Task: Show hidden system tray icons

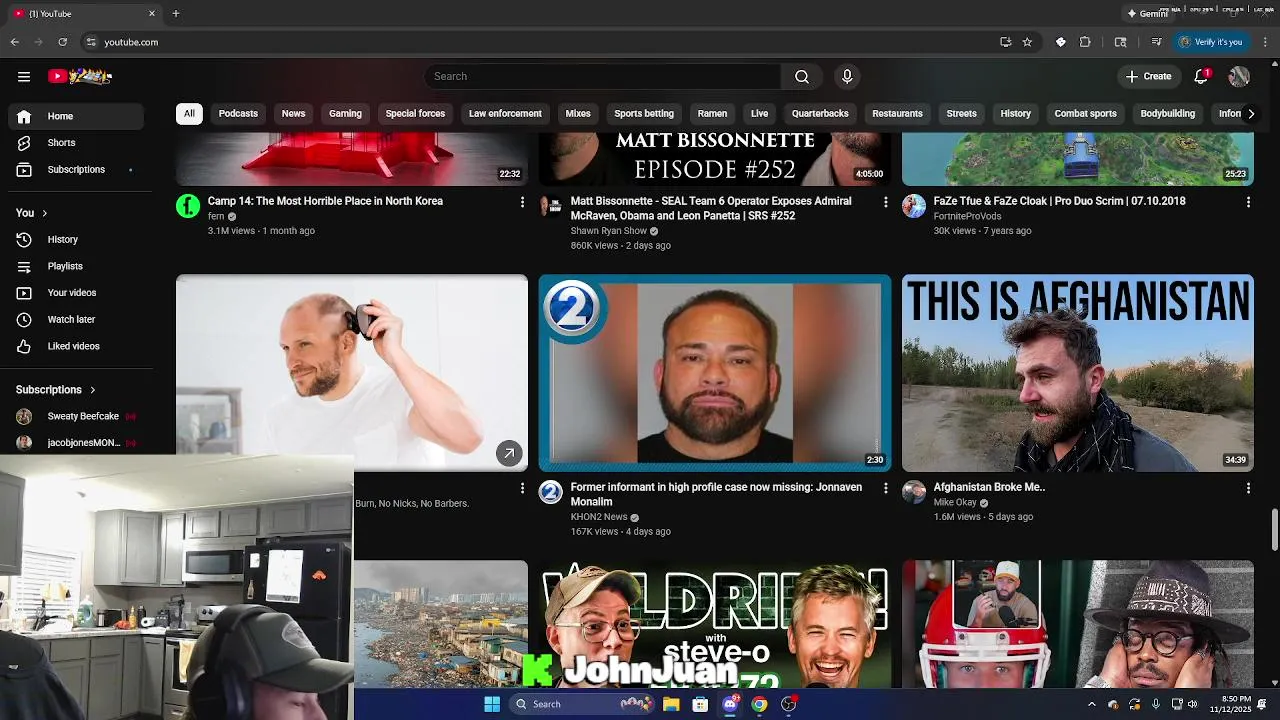Action: pos(1091,704)
